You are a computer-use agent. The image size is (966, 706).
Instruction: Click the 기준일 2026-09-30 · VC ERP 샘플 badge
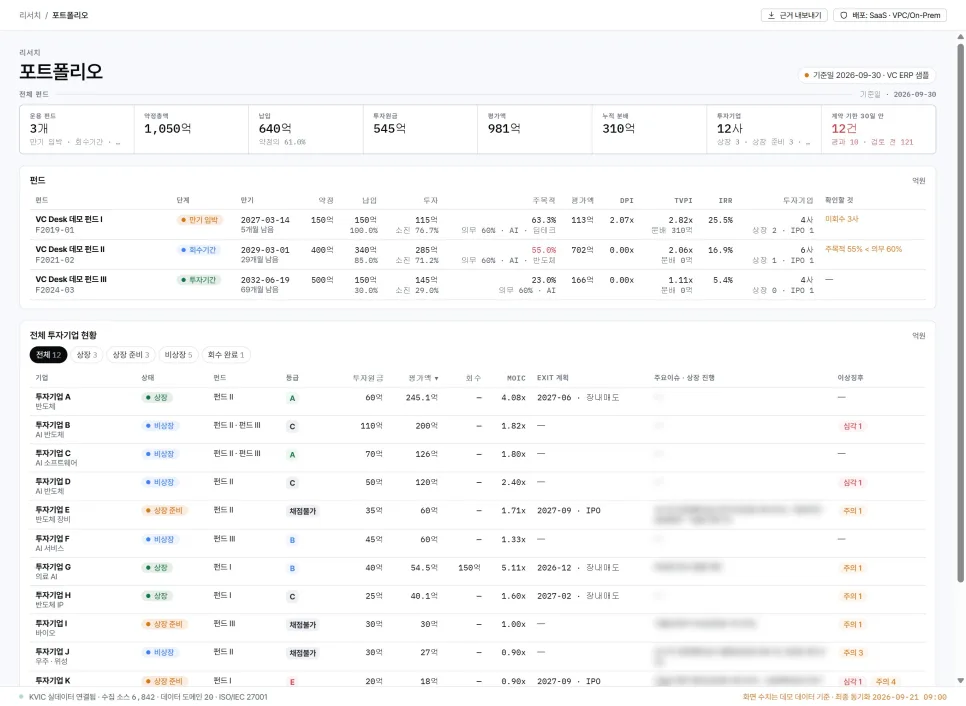866,75
